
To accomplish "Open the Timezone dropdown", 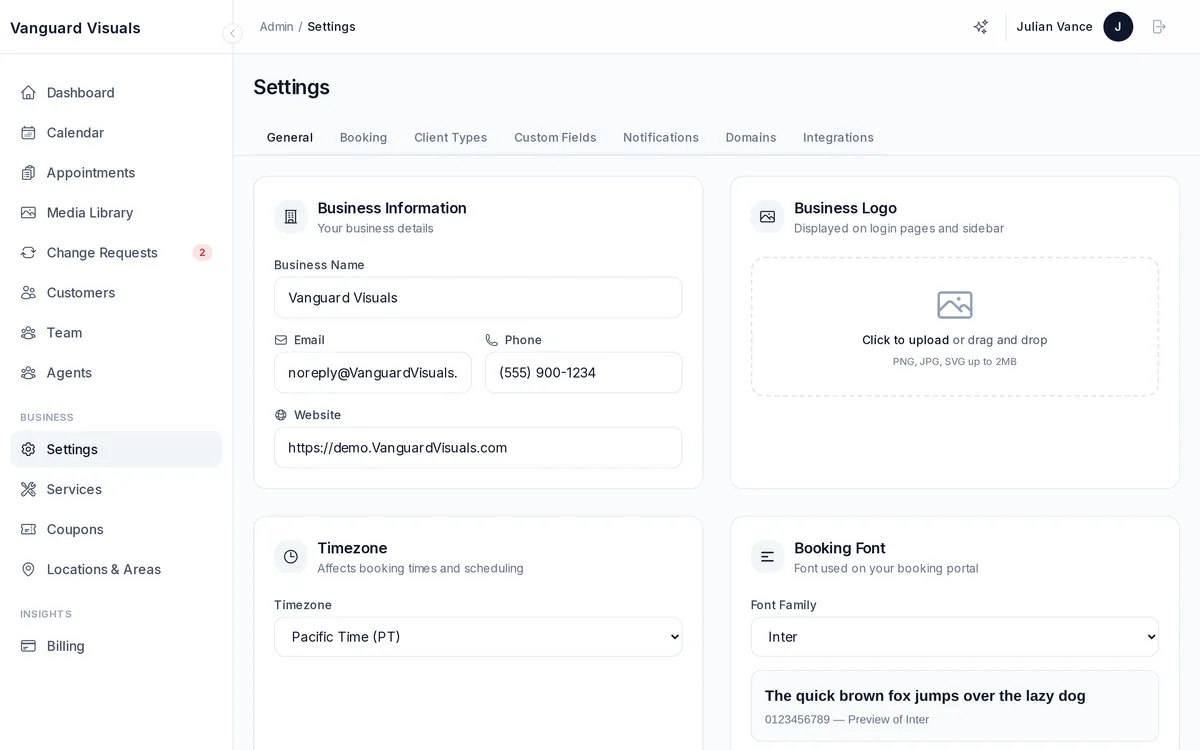I will tap(478, 636).
